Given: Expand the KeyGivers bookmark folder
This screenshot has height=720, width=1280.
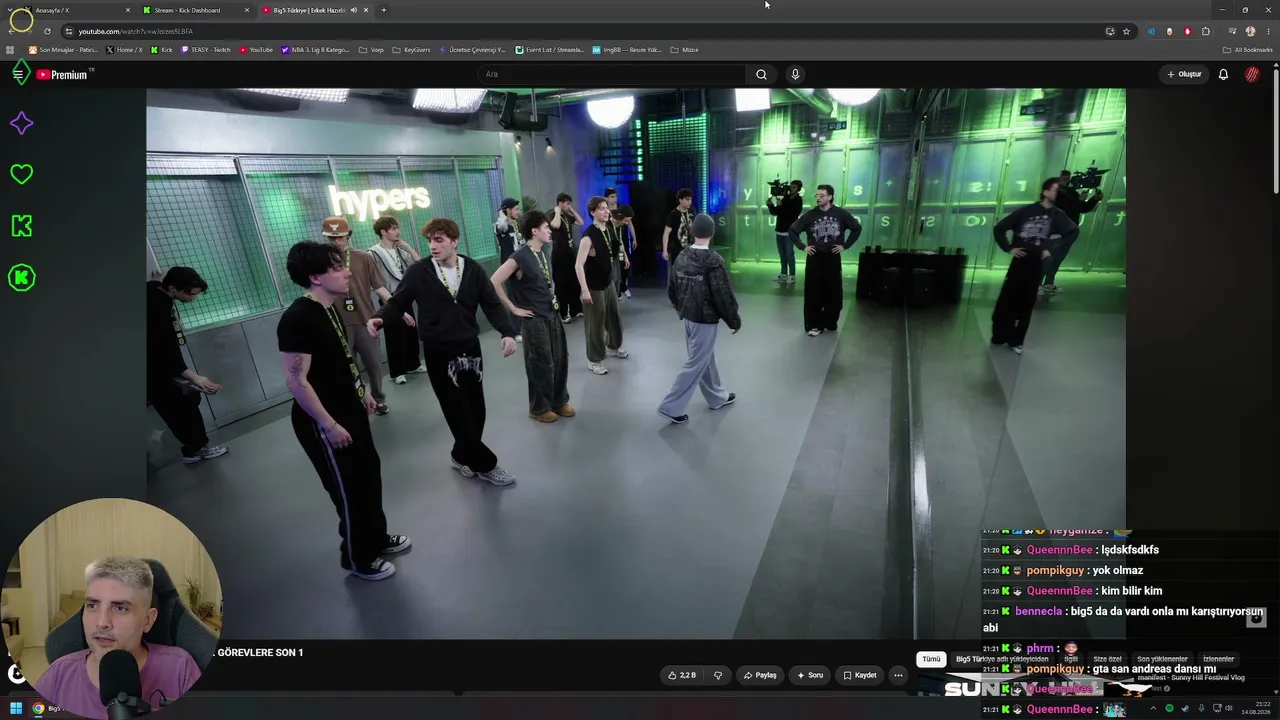Looking at the screenshot, I should [411, 49].
